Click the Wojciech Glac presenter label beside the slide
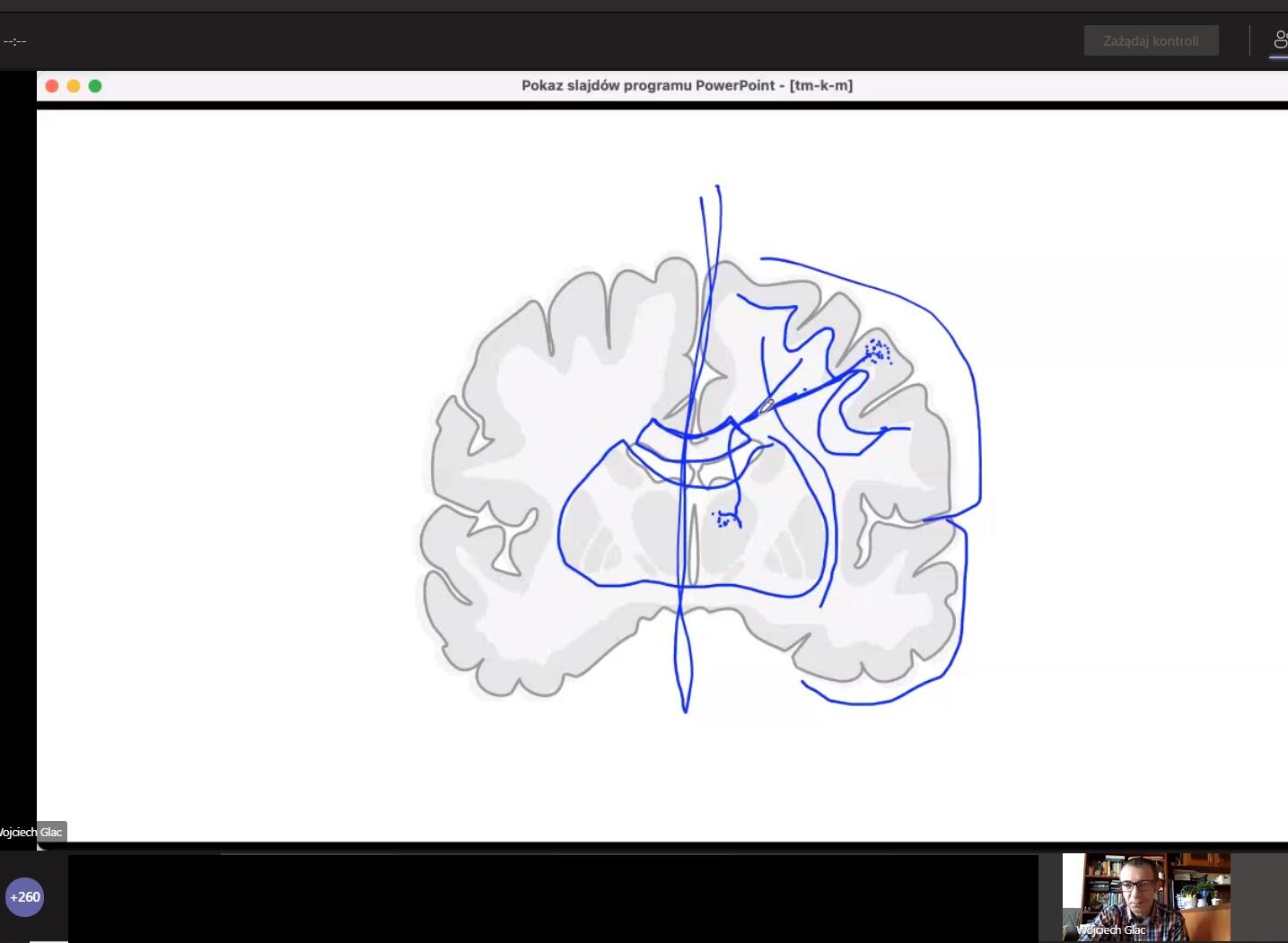The height and width of the screenshot is (943, 1288). [x=32, y=832]
